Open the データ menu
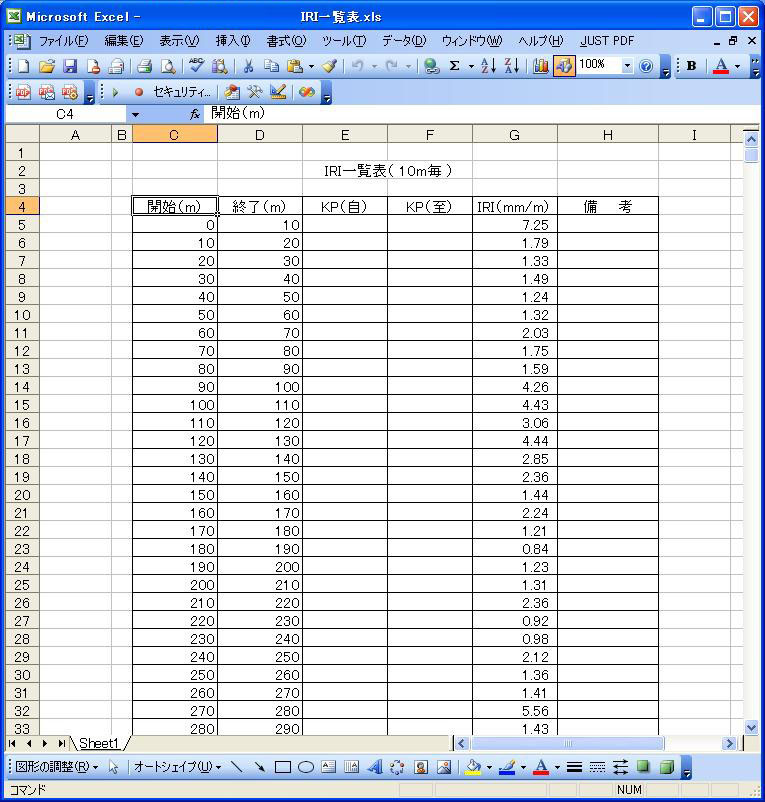 [404, 41]
